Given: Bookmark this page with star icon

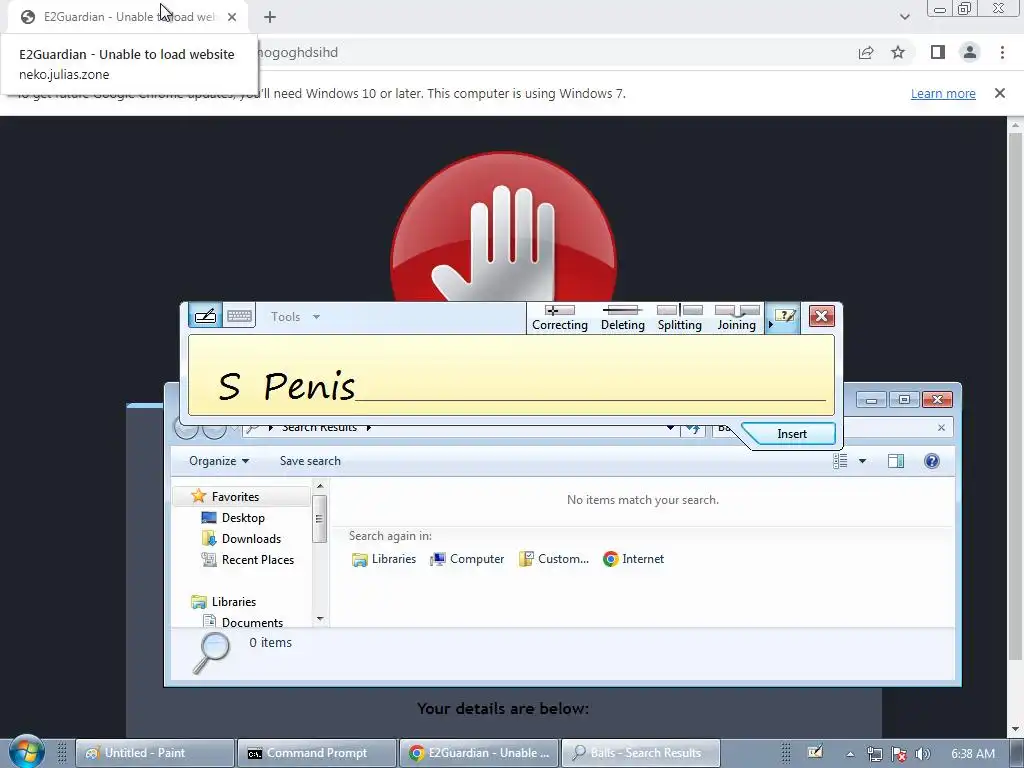Looking at the screenshot, I should click(x=898, y=52).
